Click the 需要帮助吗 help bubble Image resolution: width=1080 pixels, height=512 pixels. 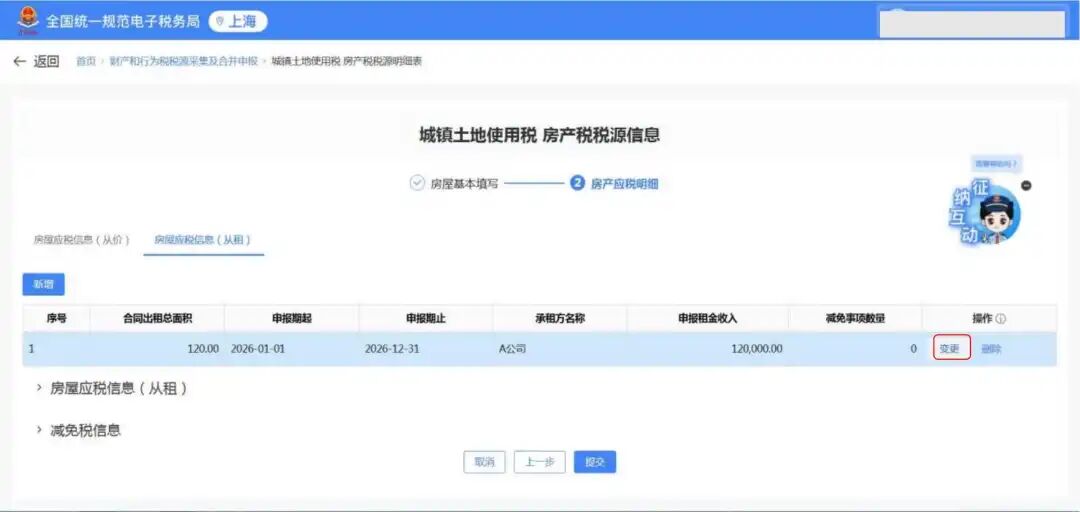pos(996,164)
